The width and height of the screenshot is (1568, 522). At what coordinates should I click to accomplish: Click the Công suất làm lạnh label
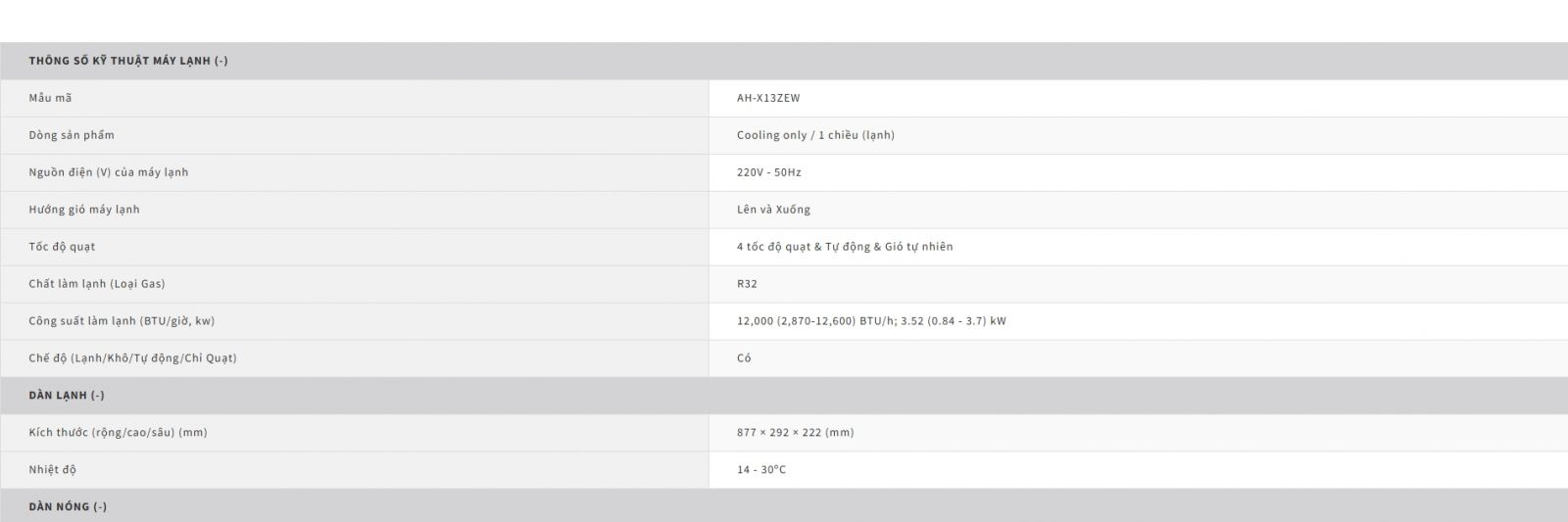(x=122, y=321)
